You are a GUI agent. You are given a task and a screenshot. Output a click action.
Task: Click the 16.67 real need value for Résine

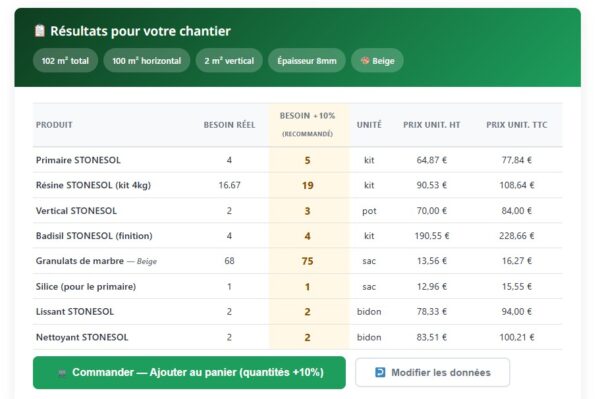click(229, 185)
